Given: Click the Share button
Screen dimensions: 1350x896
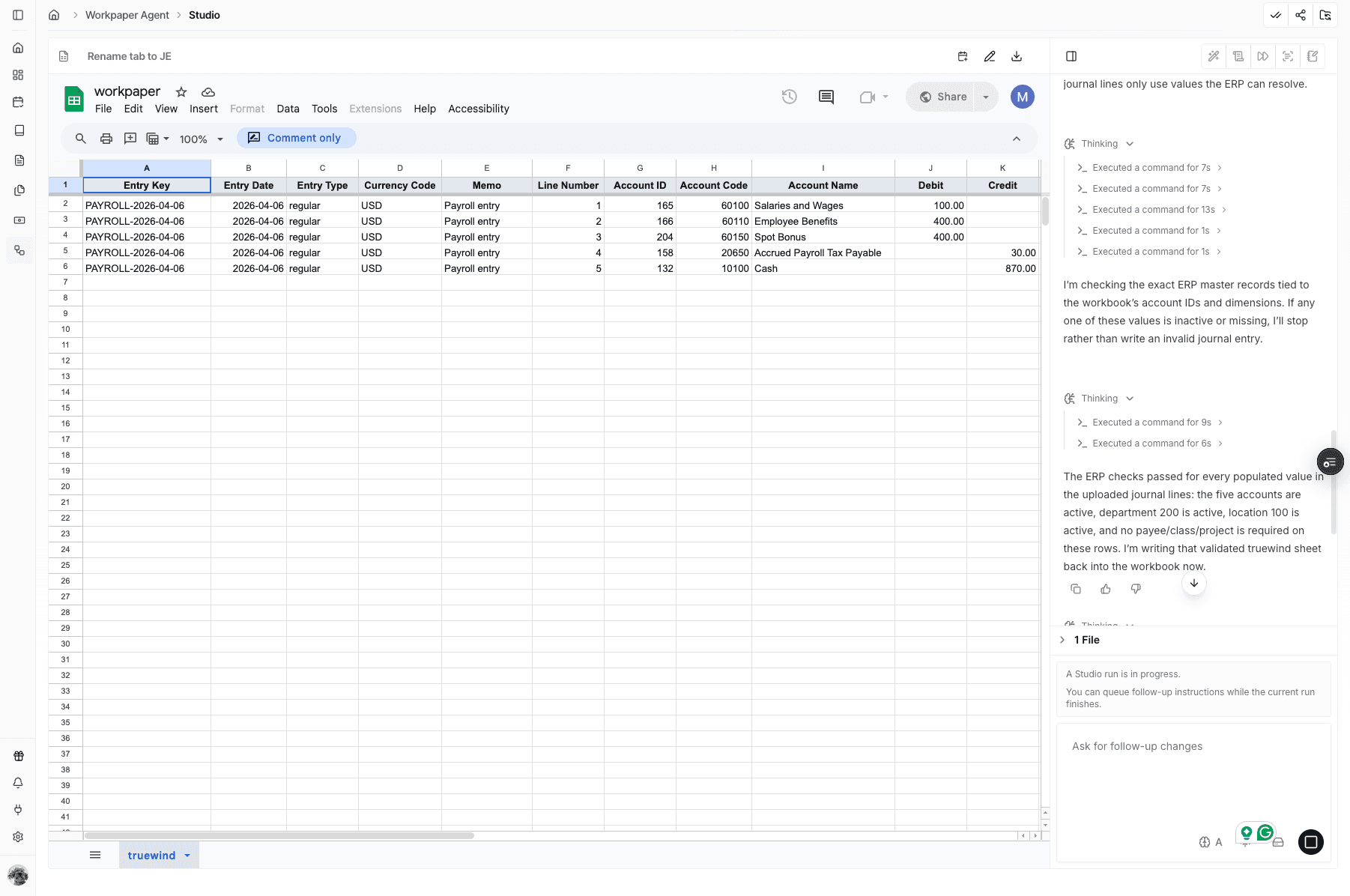Looking at the screenshot, I should 942,97.
